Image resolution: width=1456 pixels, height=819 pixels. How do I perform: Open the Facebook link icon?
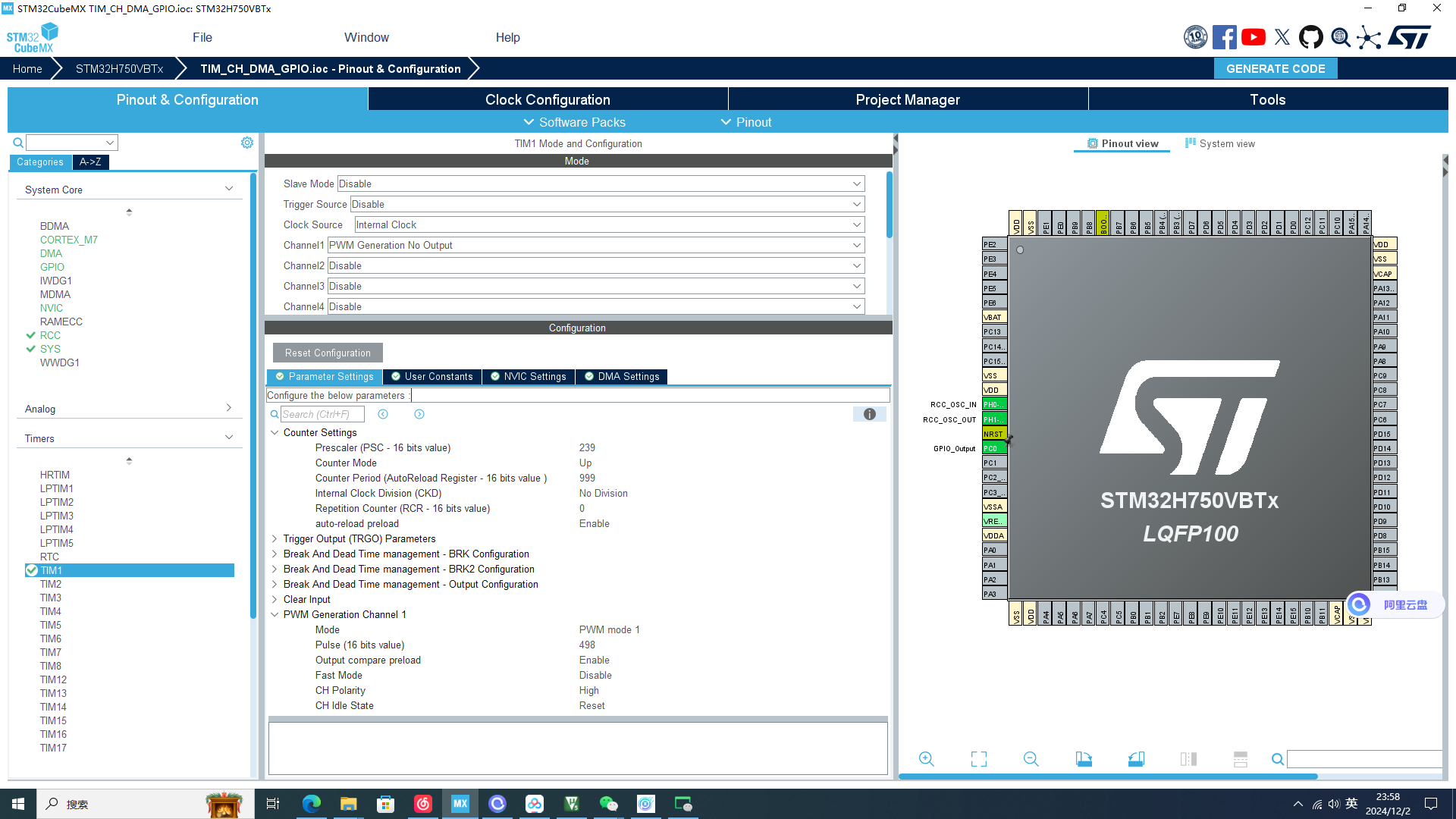pyautogui.click(x=1224, y=37)
